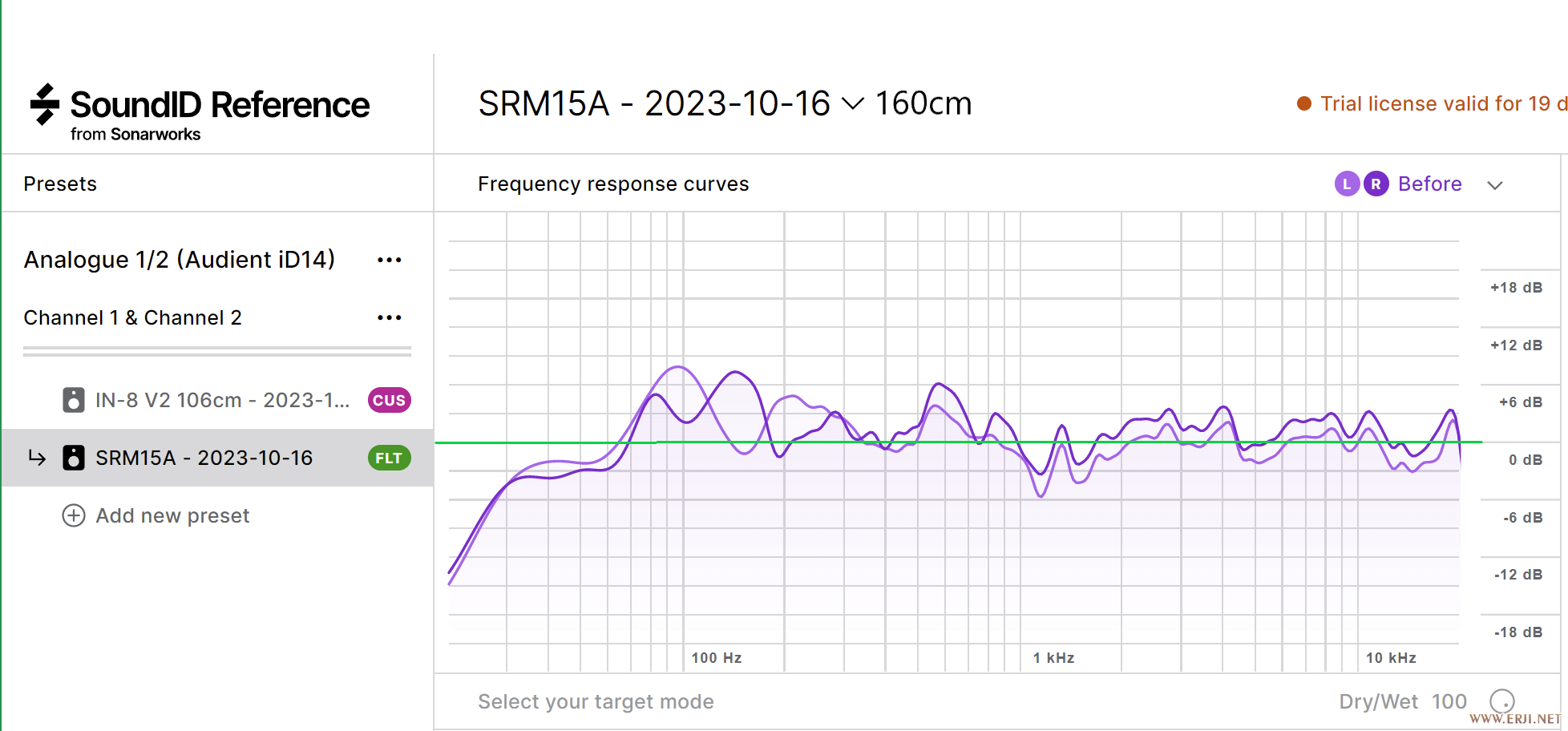Click the +12 dB axis label

point(1516,345)
